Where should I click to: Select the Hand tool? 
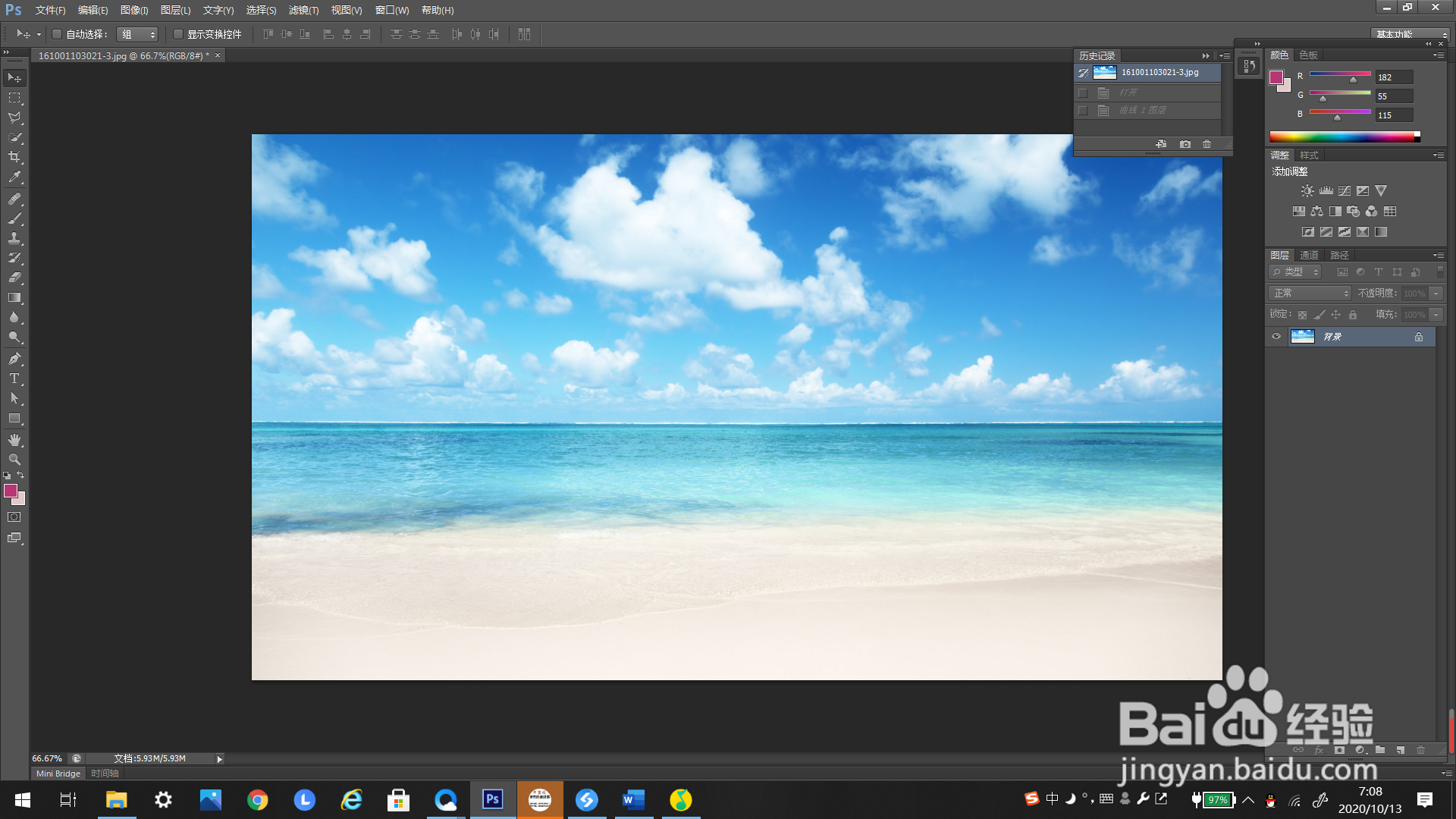[14, 440]
